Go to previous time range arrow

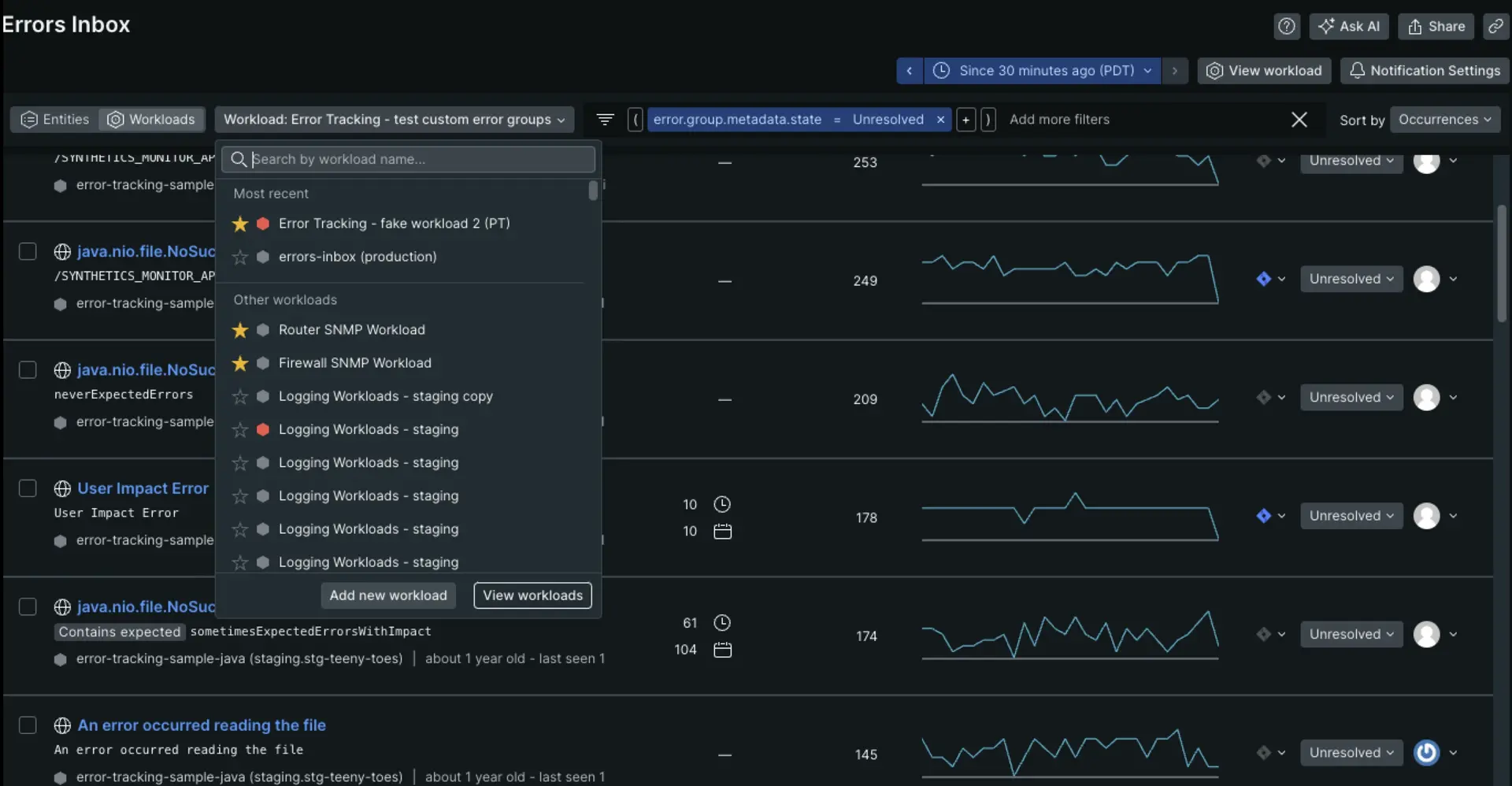pyautogui.click(x=910, y=70)
